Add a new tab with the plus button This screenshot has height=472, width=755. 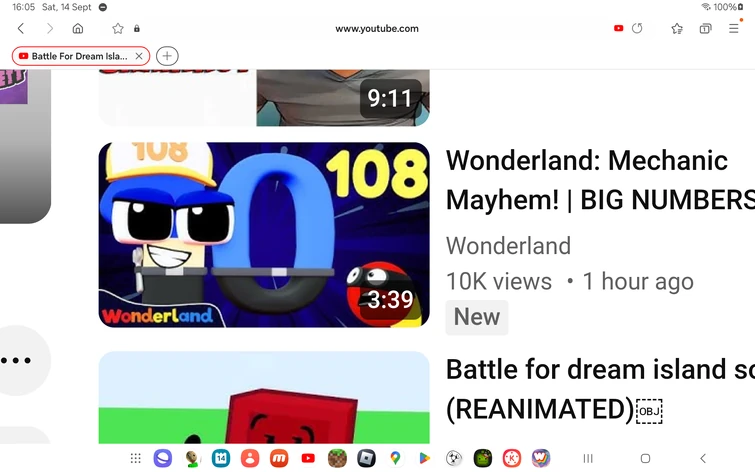pos(167,56)
